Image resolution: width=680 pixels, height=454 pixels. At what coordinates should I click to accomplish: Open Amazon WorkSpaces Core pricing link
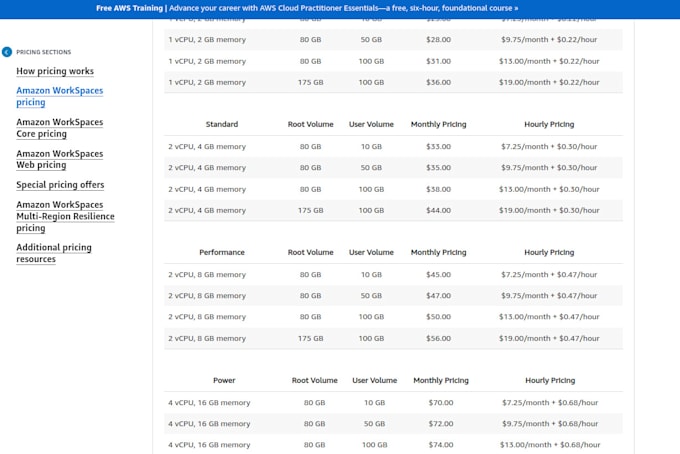(59, 128)
